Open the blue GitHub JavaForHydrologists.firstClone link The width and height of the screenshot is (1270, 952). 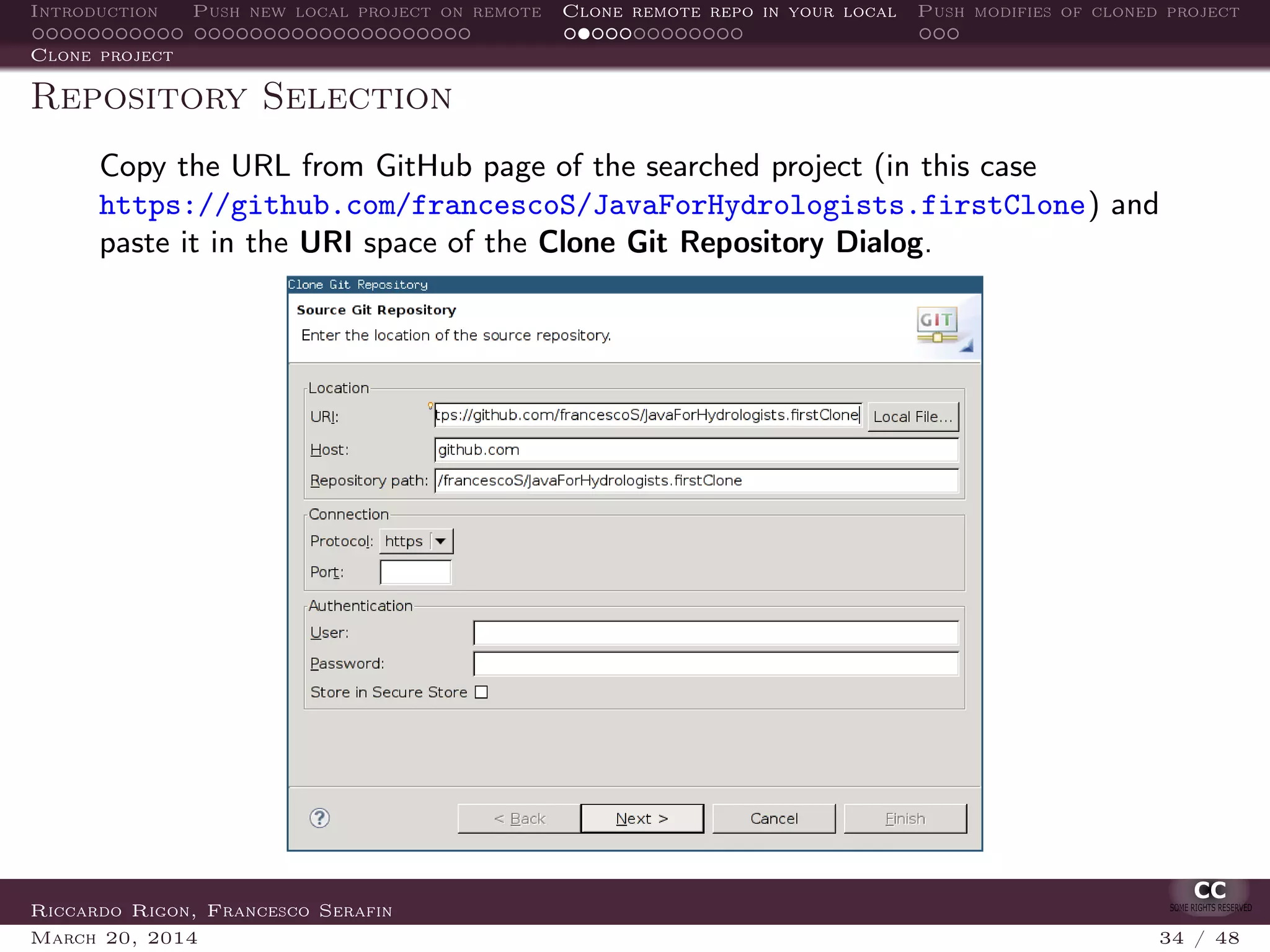click(x=592, y=205)
